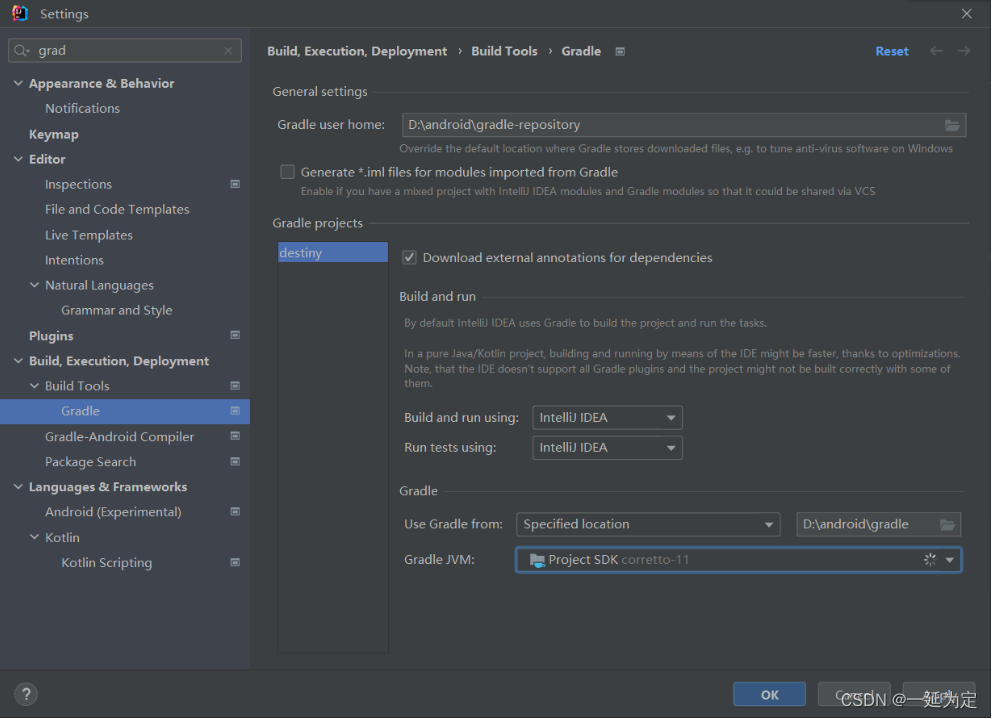Collapse Build Tools node

(x=34, y=386)
